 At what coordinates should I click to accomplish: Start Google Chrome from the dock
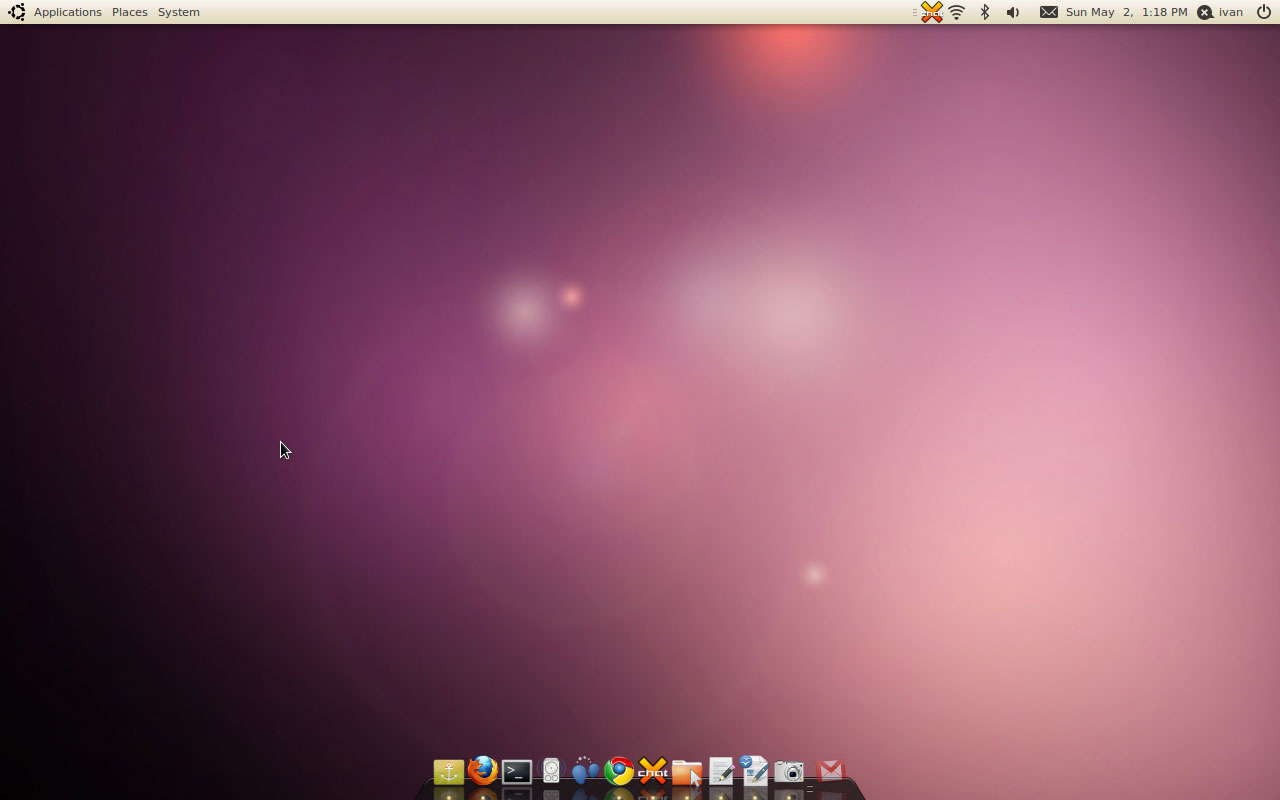(x=619, y=771)
